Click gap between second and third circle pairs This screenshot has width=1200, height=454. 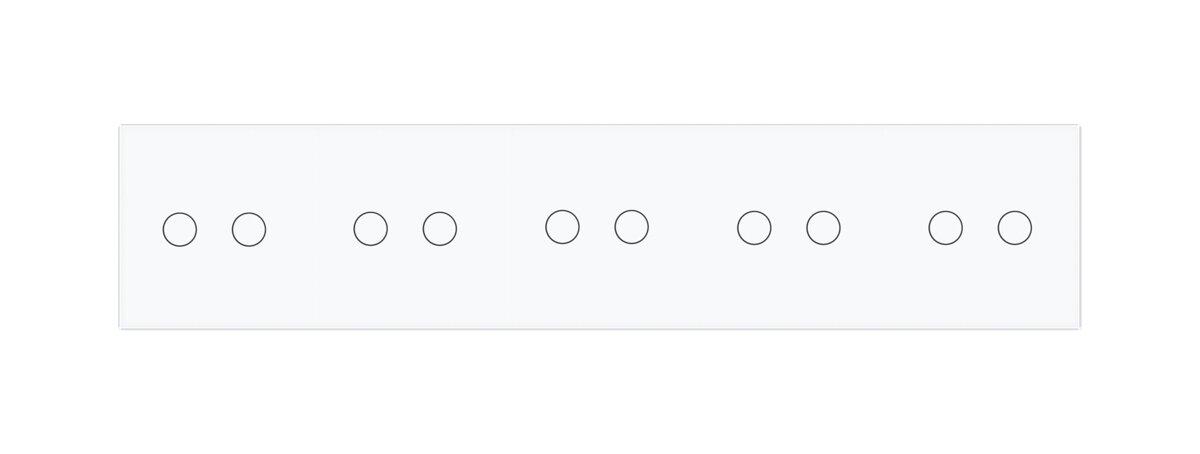click(501, 228)
